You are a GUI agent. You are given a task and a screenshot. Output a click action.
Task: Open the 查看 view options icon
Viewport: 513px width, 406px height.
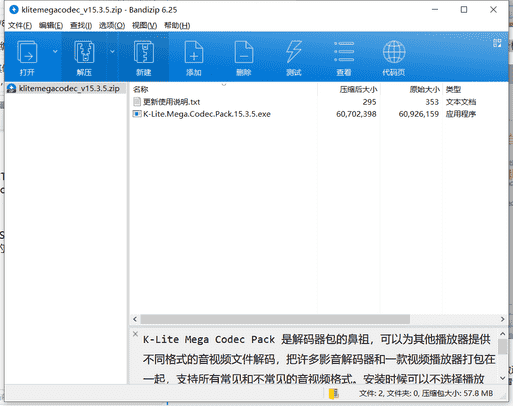pos(344,57)
